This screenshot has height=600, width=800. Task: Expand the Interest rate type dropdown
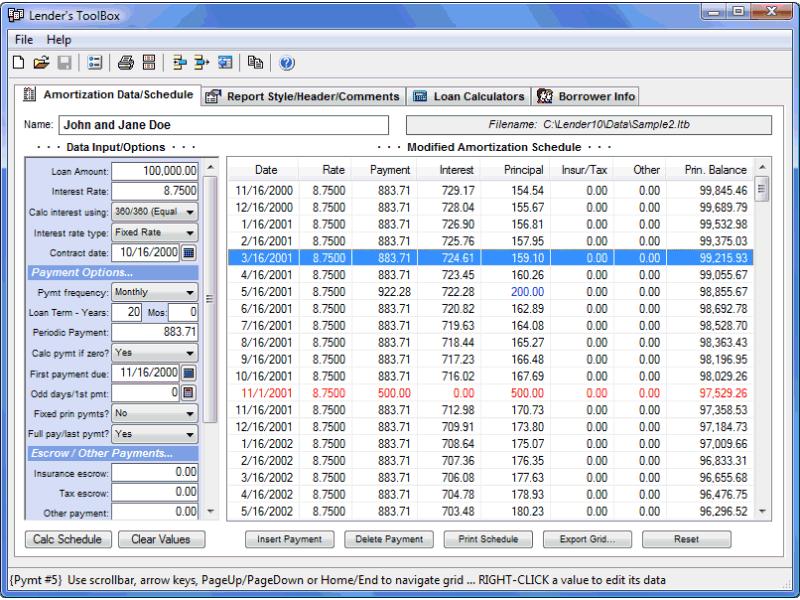pyautogui.click(x=190, y=233)
